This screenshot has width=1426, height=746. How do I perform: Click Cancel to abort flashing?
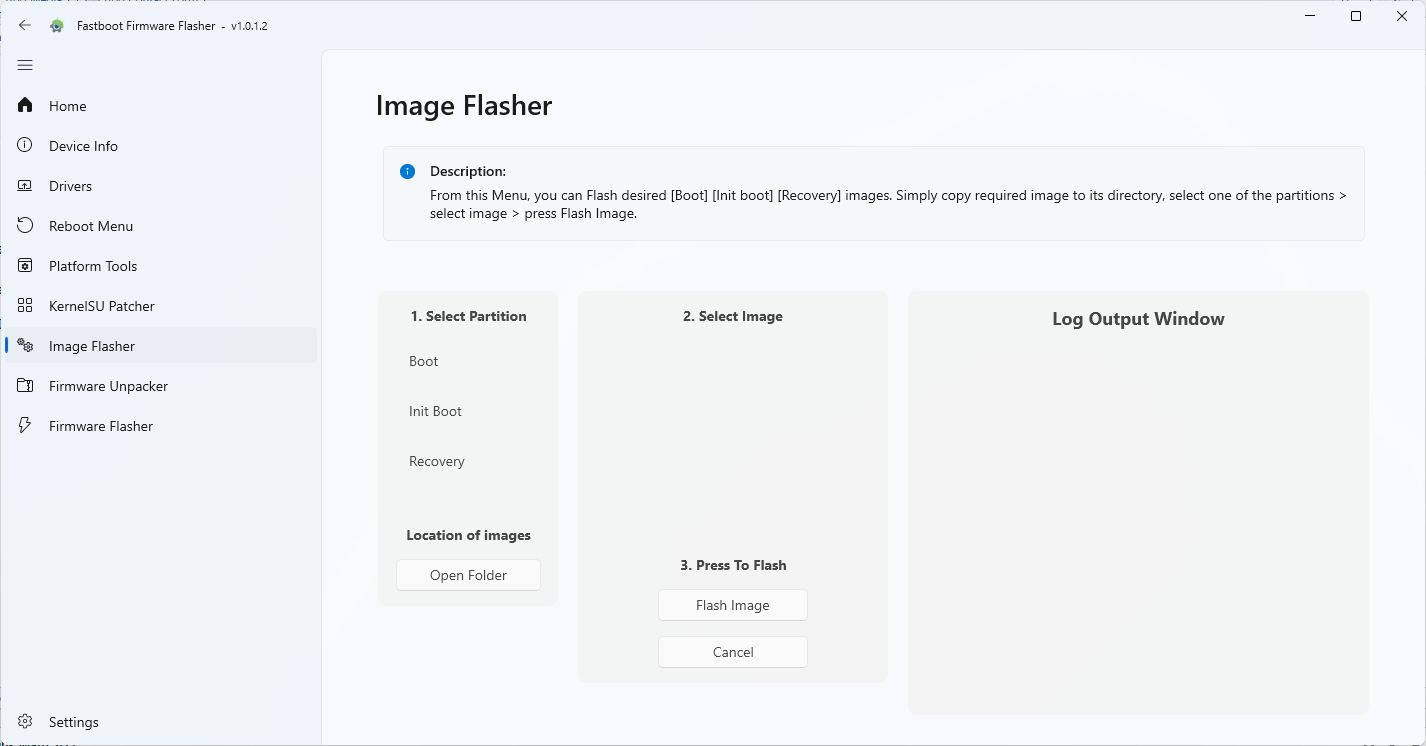point(732,651)
